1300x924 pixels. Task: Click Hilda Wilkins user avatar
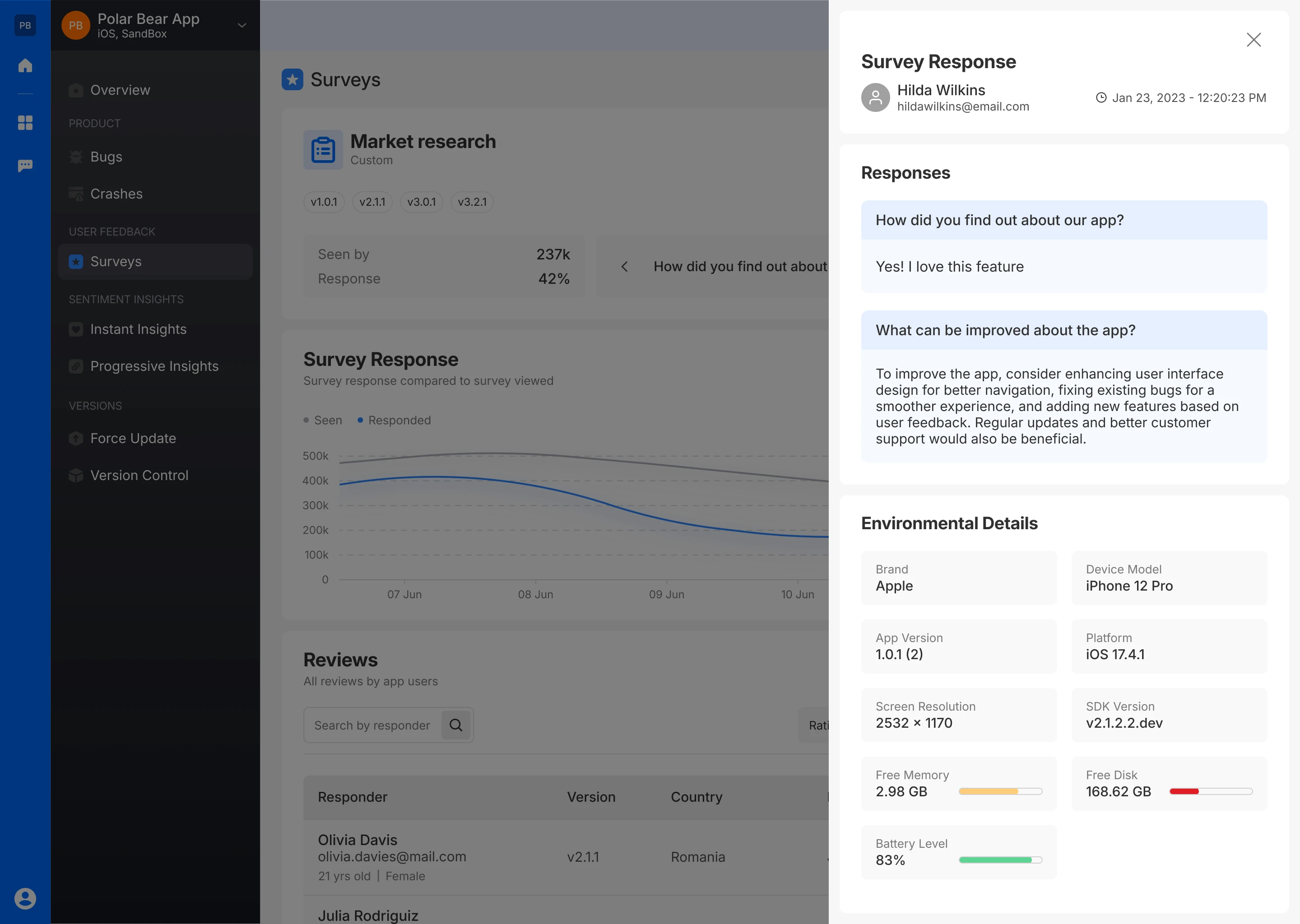[x=875, y=97]
